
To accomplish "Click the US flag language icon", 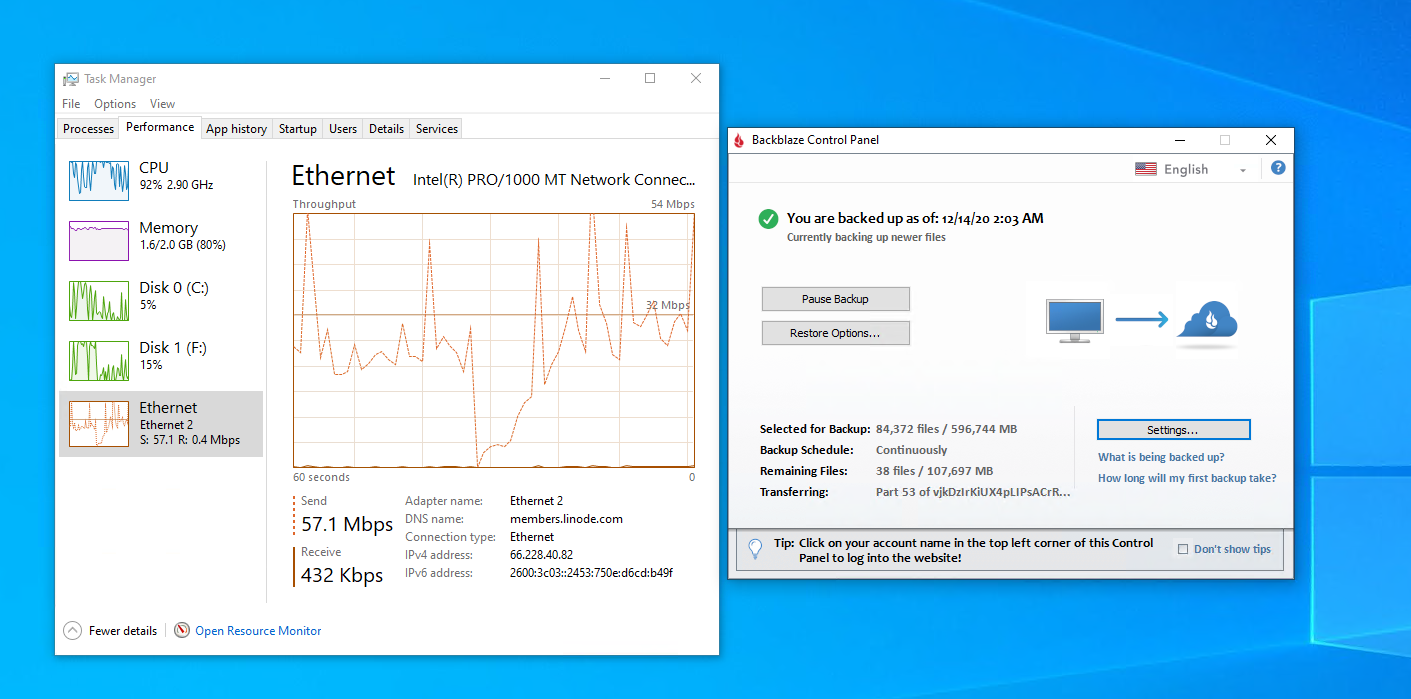I will click(x=1146, y=169).
